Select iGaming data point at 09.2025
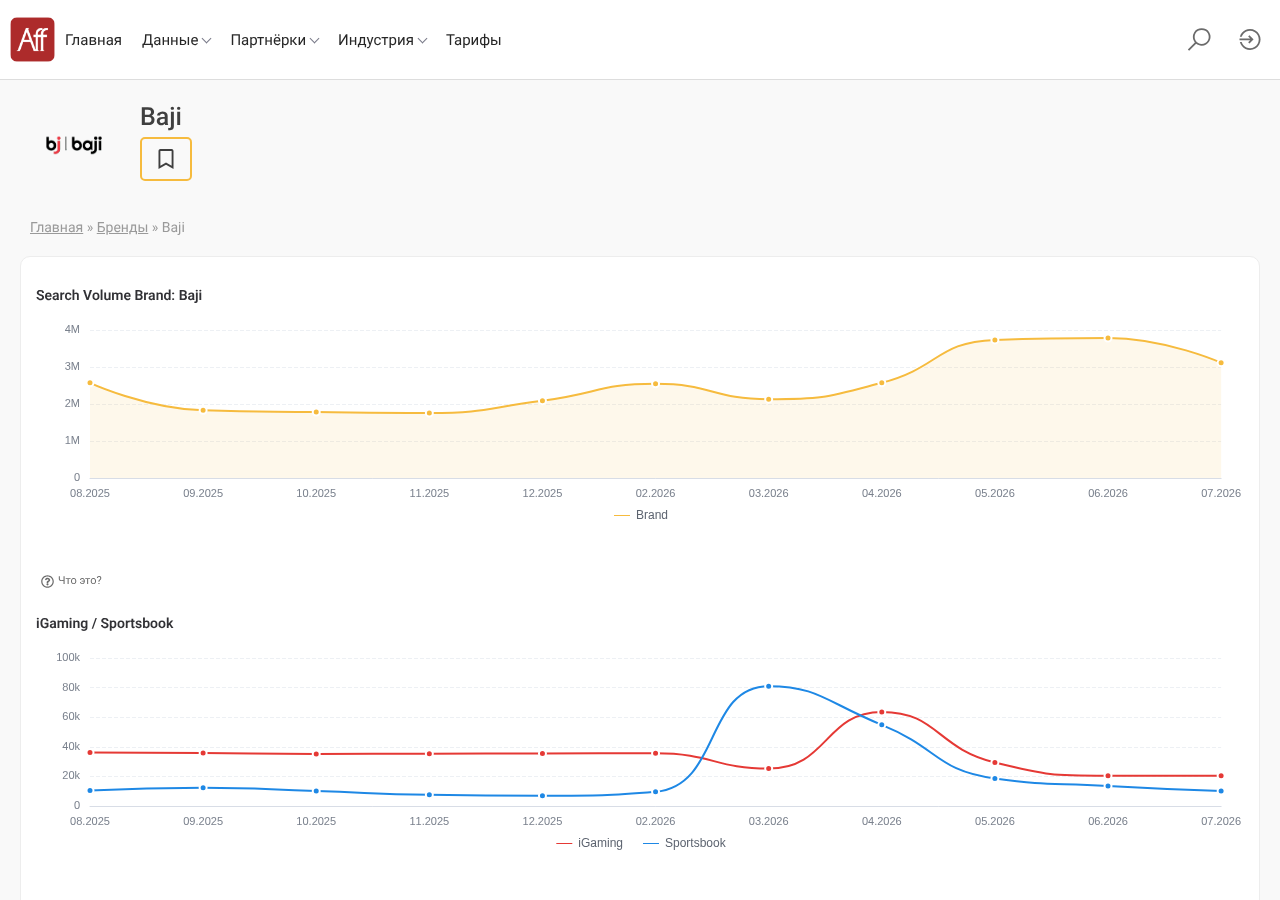Viewport: 1280px width, 900px height. point(203,788)
